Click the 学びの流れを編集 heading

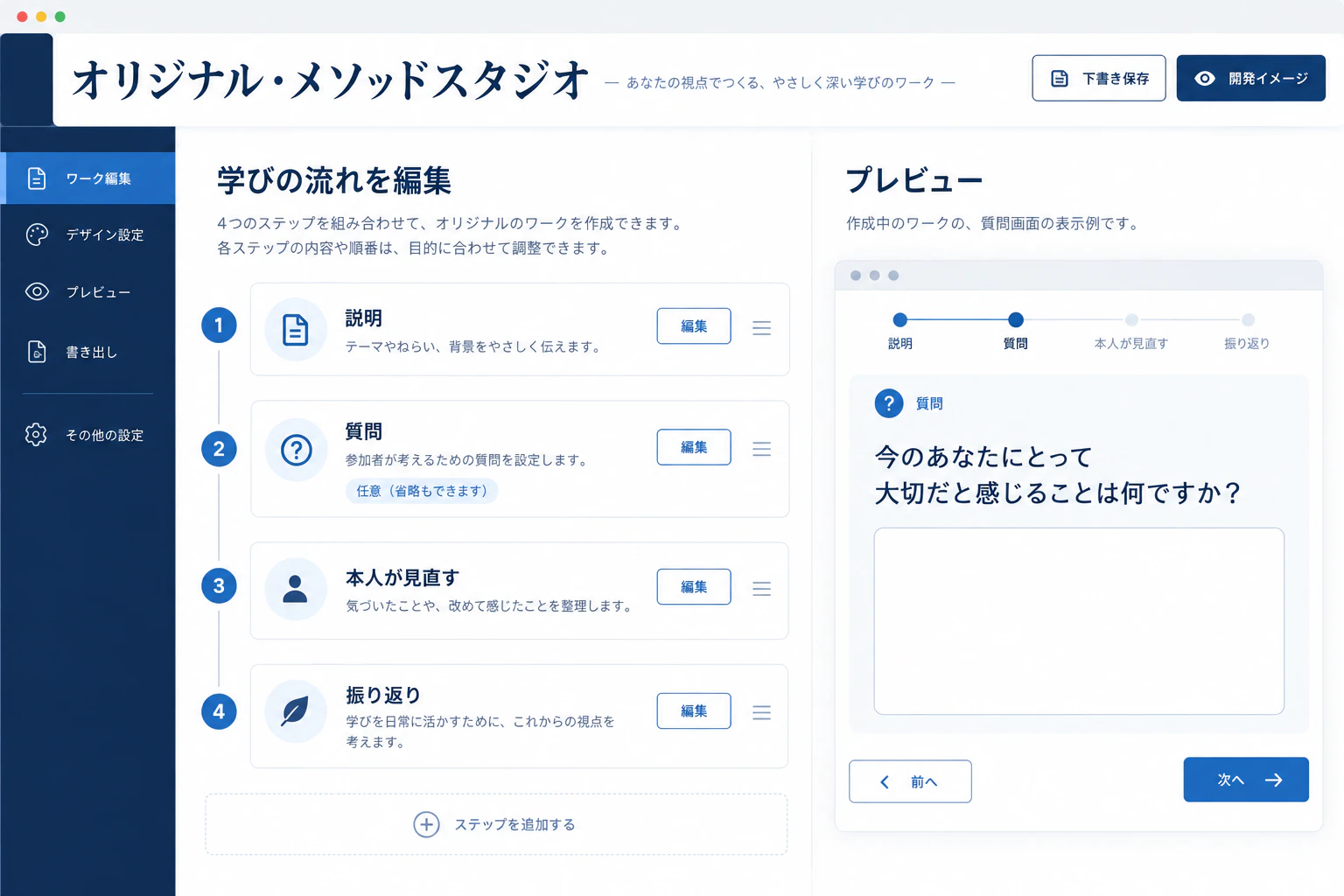click(334, 180)
